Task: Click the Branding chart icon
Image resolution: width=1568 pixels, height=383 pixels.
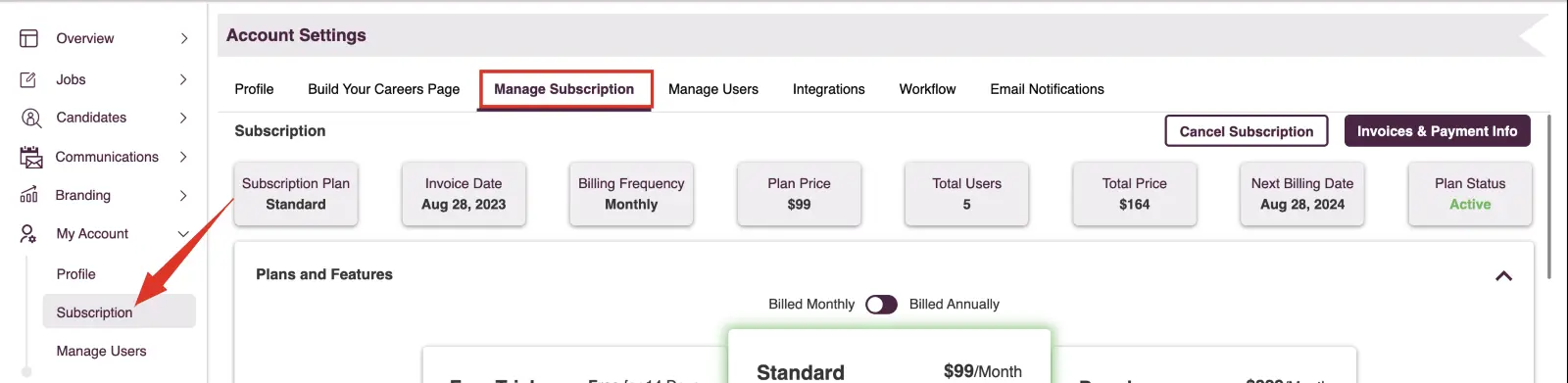Action: [x=29, y=195]
